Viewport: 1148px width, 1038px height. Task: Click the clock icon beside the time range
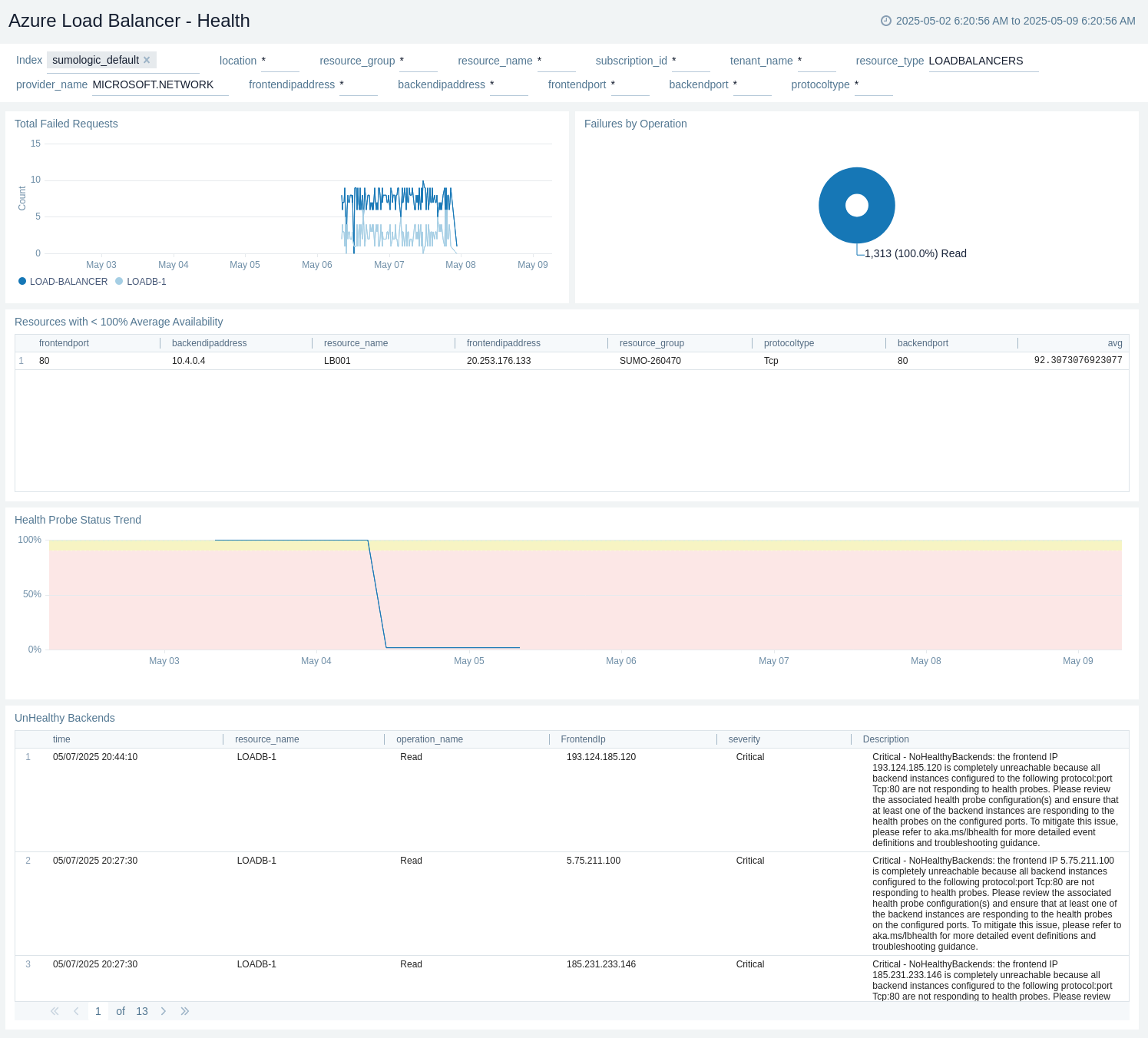[x=886, y=21]
